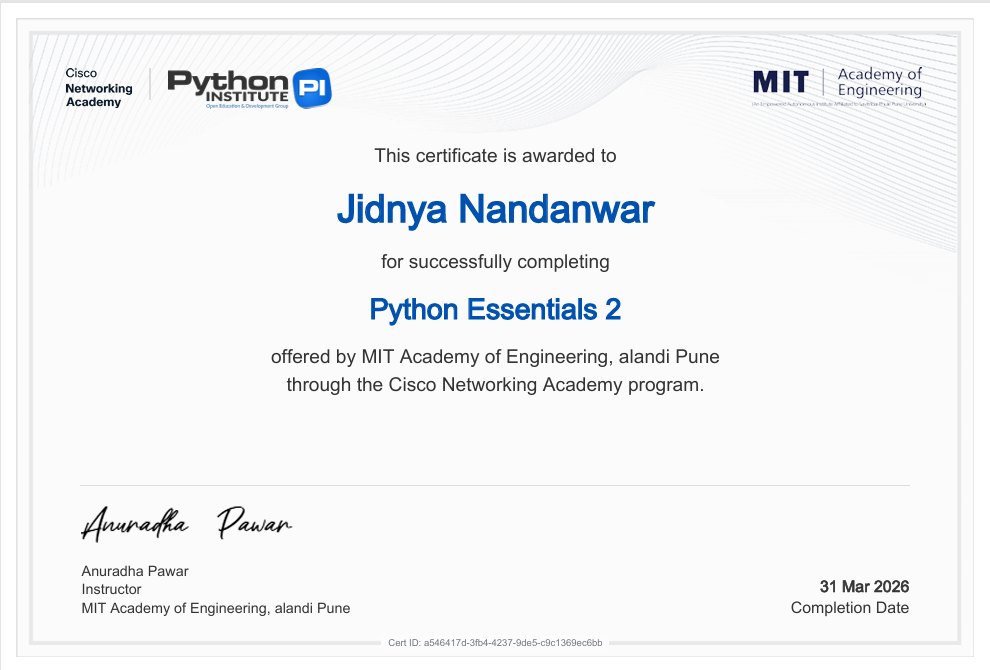Click the Python Essentials 2 course title
This screenshot has height=670, width=990.
(496, 310)
